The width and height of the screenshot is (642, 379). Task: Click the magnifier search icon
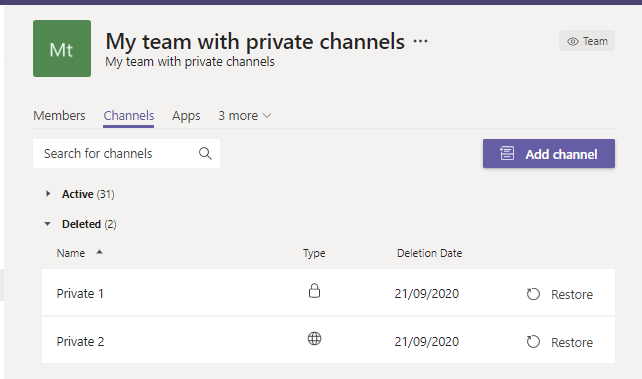[x=205, y=153]
